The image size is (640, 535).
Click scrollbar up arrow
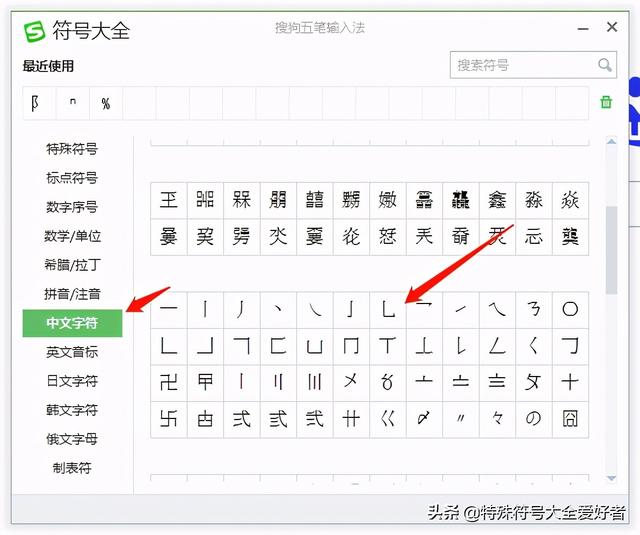point(611,142)
